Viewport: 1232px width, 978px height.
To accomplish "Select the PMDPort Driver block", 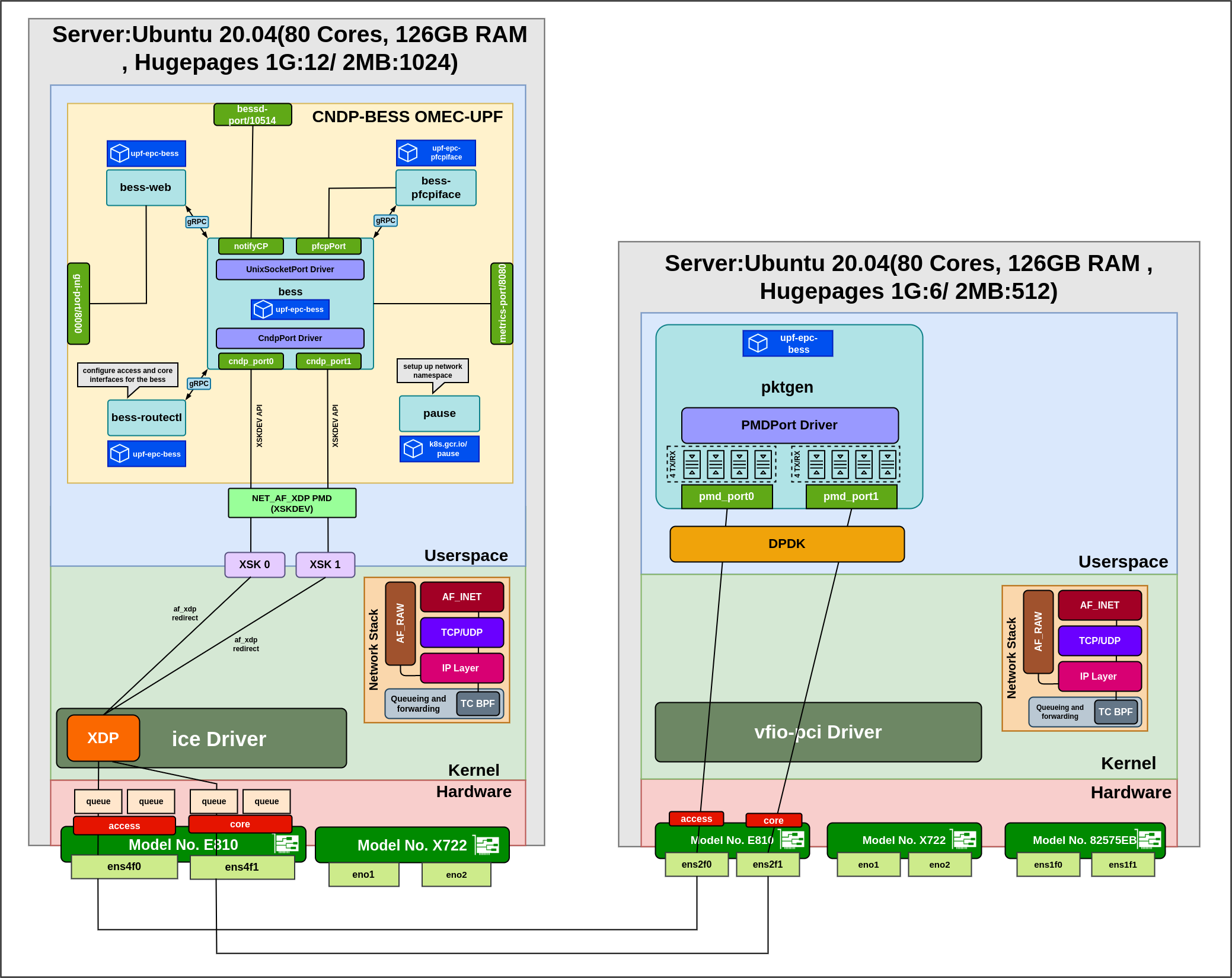I will [x=790, y=425].
